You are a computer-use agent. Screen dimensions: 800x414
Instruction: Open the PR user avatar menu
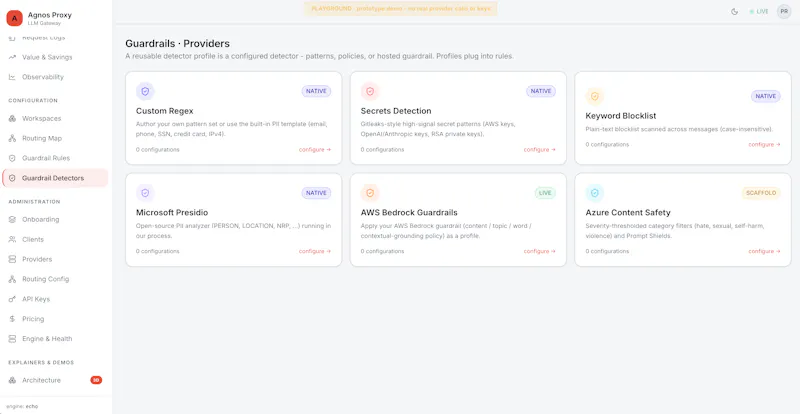(784, 11)
